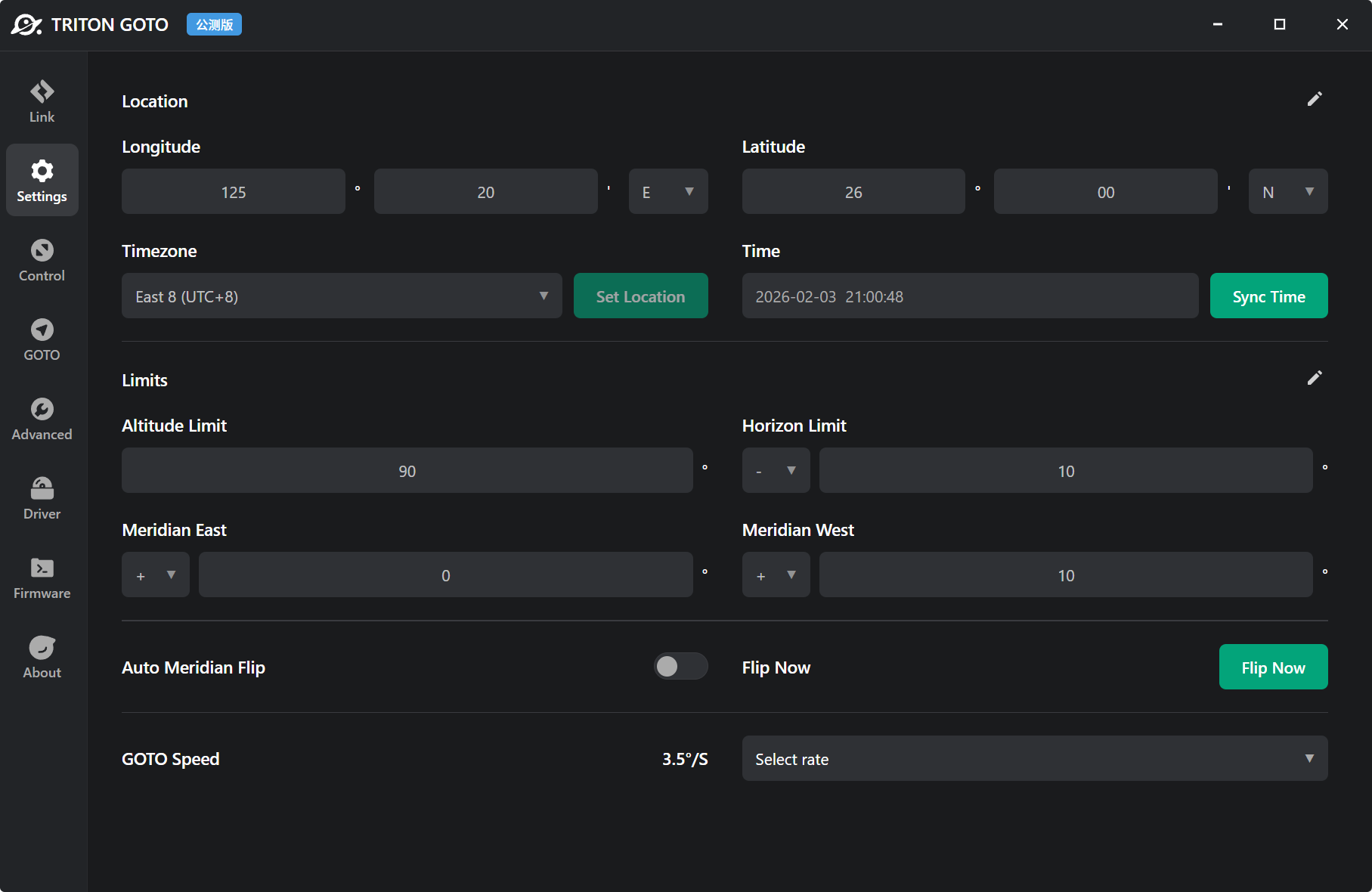The height and width of the screenshot is (892, 1372).
Task: Expand the Timezone East 8 dropdown
Action: pyautogui.click(x=342, y=296)
